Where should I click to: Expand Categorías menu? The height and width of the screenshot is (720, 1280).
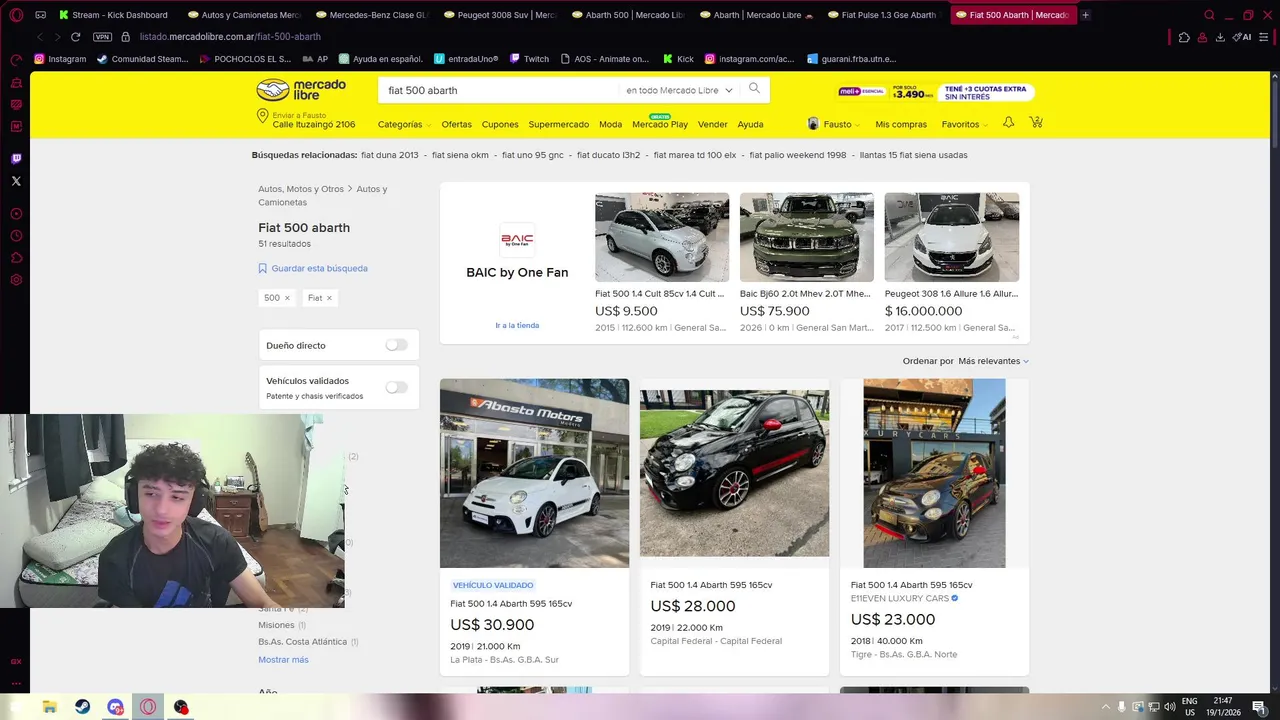[404, 125]
